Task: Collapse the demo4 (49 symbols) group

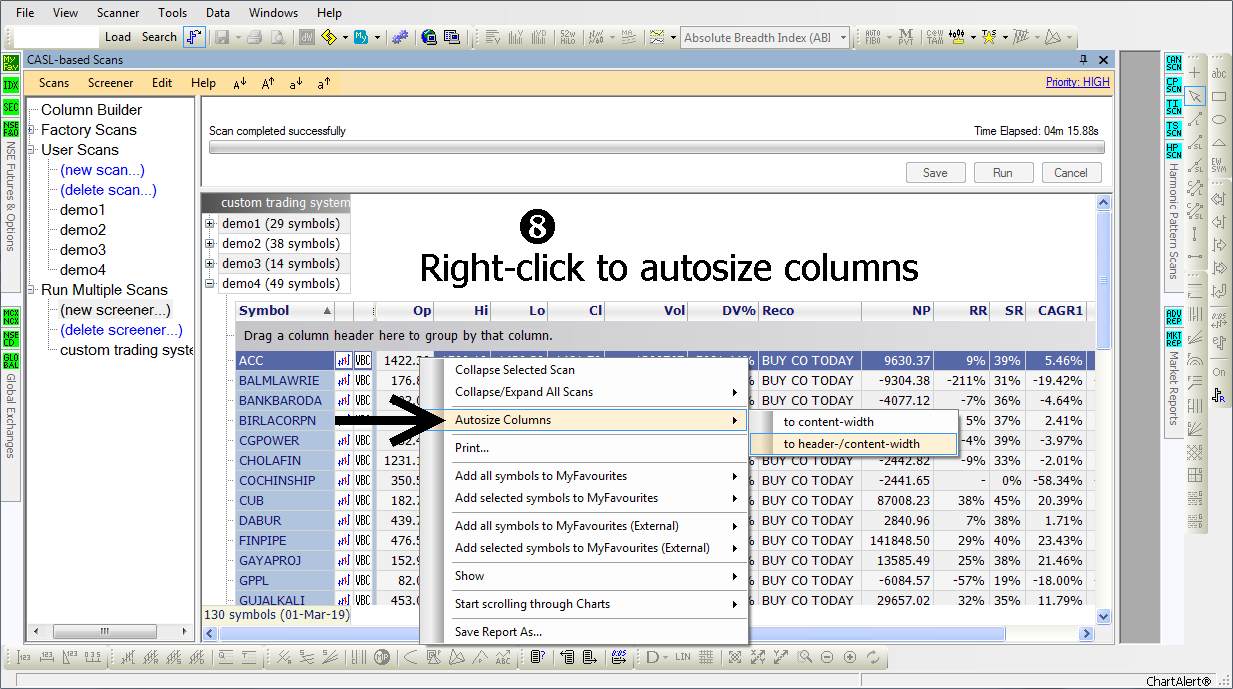Action: 210,284
